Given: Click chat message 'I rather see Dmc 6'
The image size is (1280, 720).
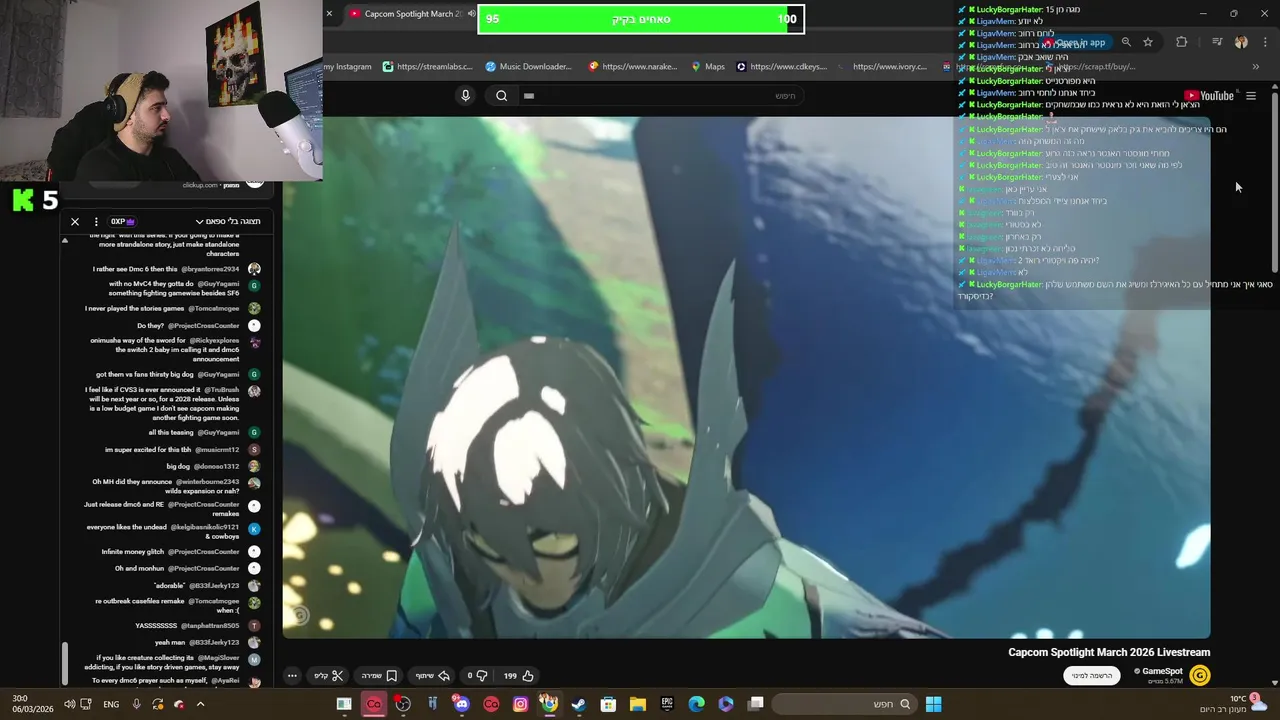Looking at the screenshot, I should [x=166, y=269].
